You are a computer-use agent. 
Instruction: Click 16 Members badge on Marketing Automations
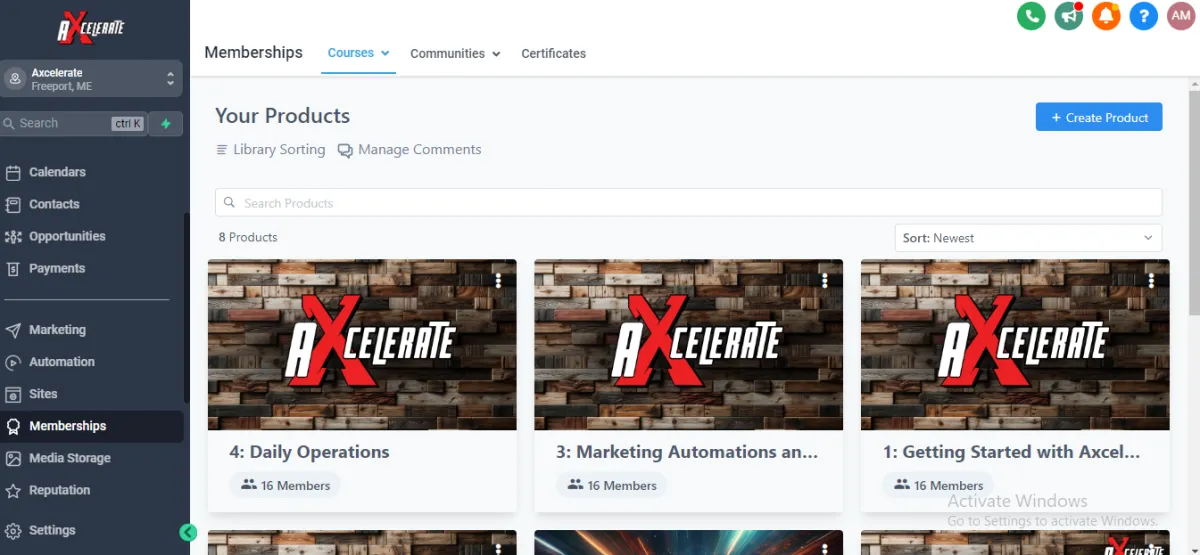pyautogui.click(x=612, y=485)
